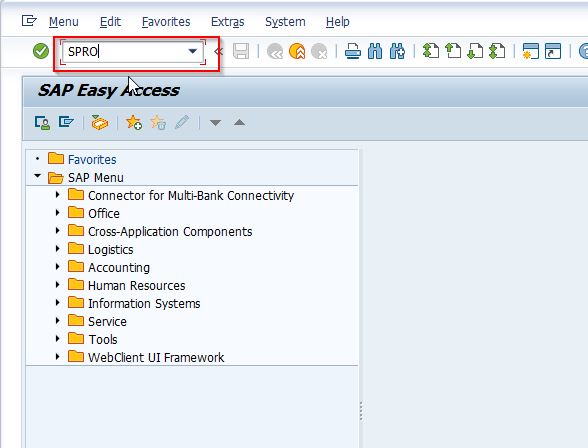Expand the Accounting folder node
This screenshot has height=448, width=588.
[57, 267]
